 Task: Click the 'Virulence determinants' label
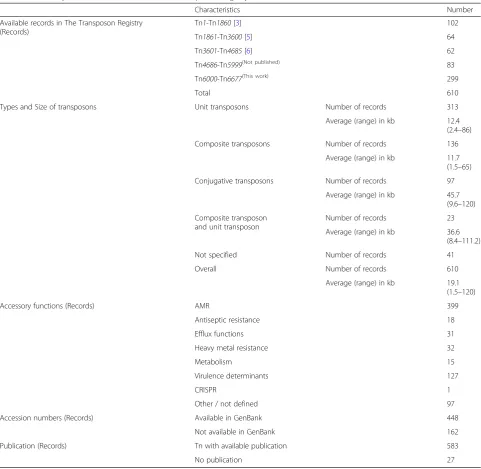coord(231,376)
